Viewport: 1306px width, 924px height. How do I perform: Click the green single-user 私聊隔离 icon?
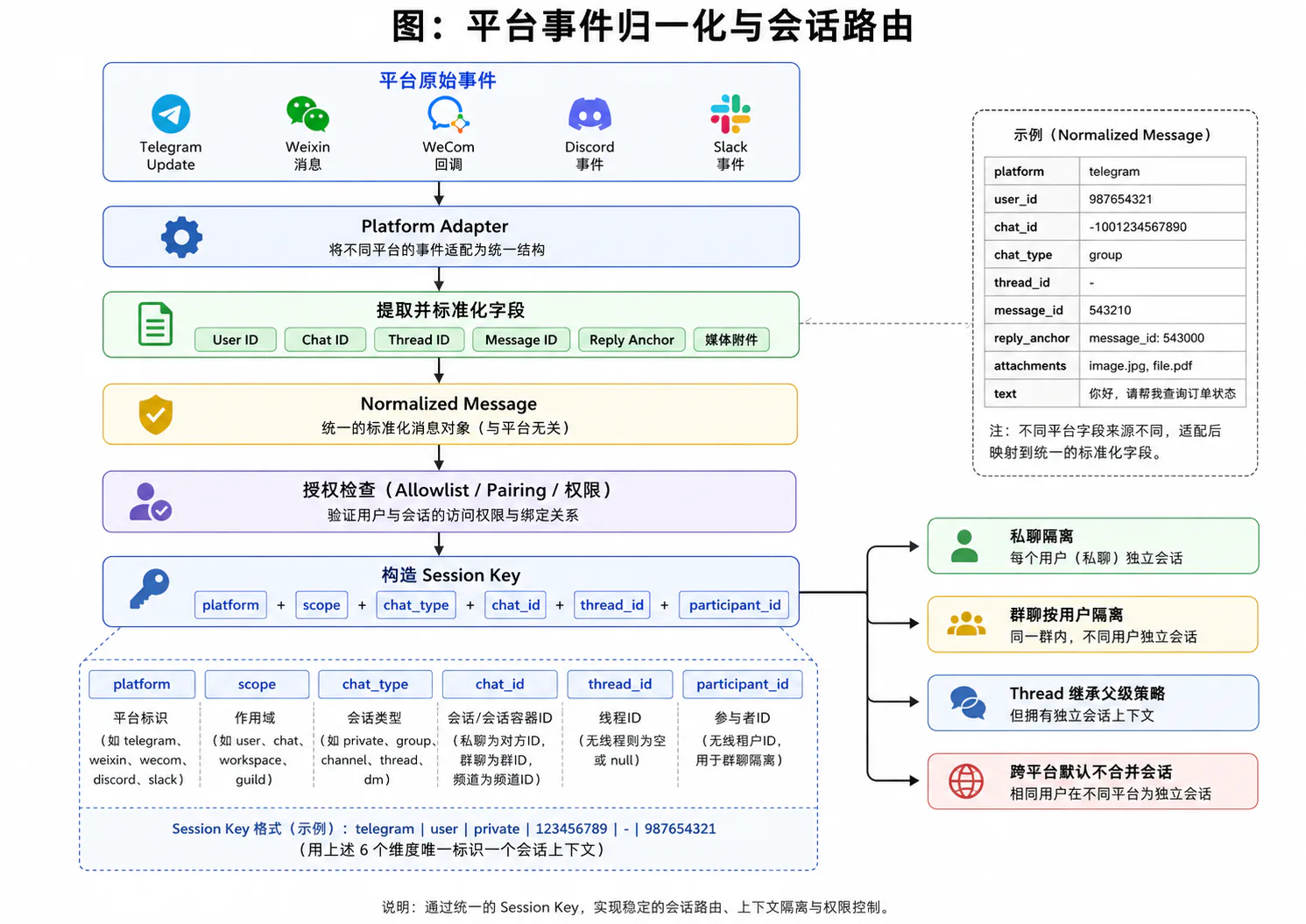pos(964,546)
